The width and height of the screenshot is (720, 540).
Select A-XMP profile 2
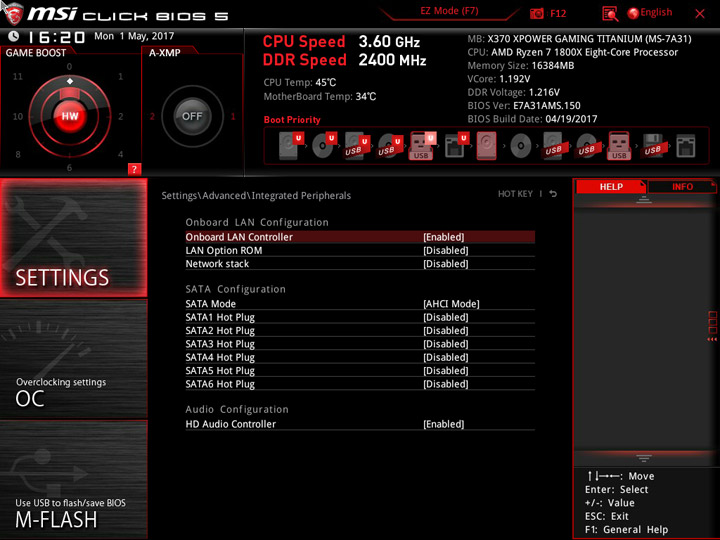click(152, 116)
